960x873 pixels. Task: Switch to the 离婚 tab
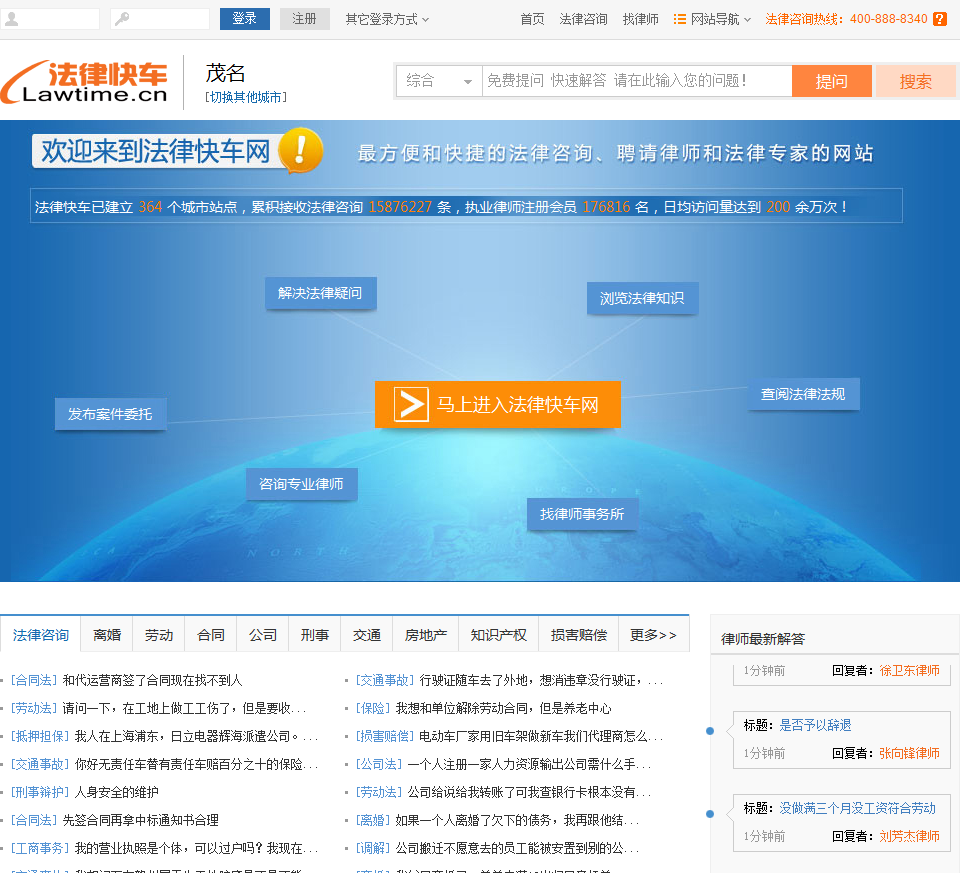107,635
